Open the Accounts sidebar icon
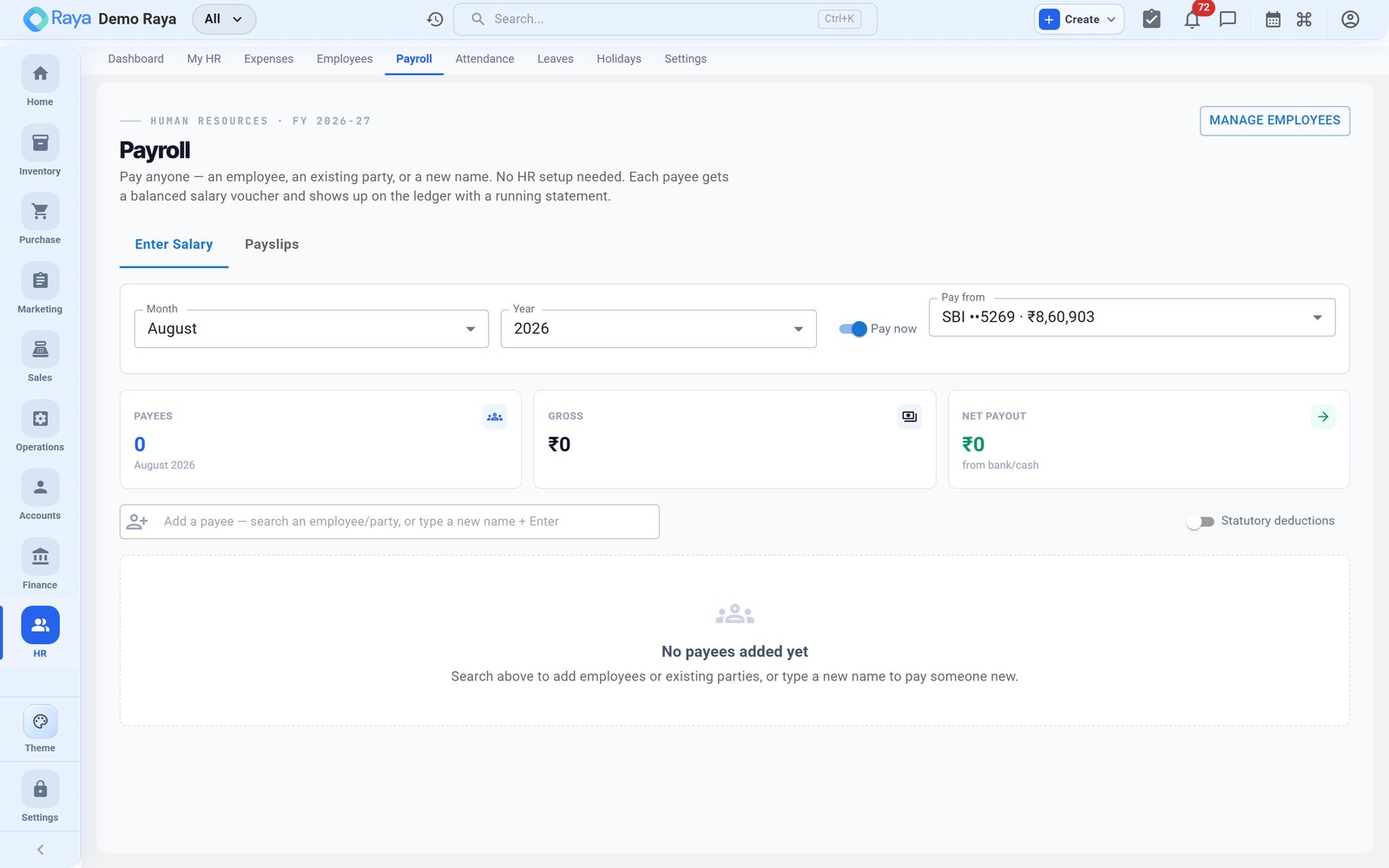The image size is (1389, 868). pyautogui.click(x=40, y=488)
